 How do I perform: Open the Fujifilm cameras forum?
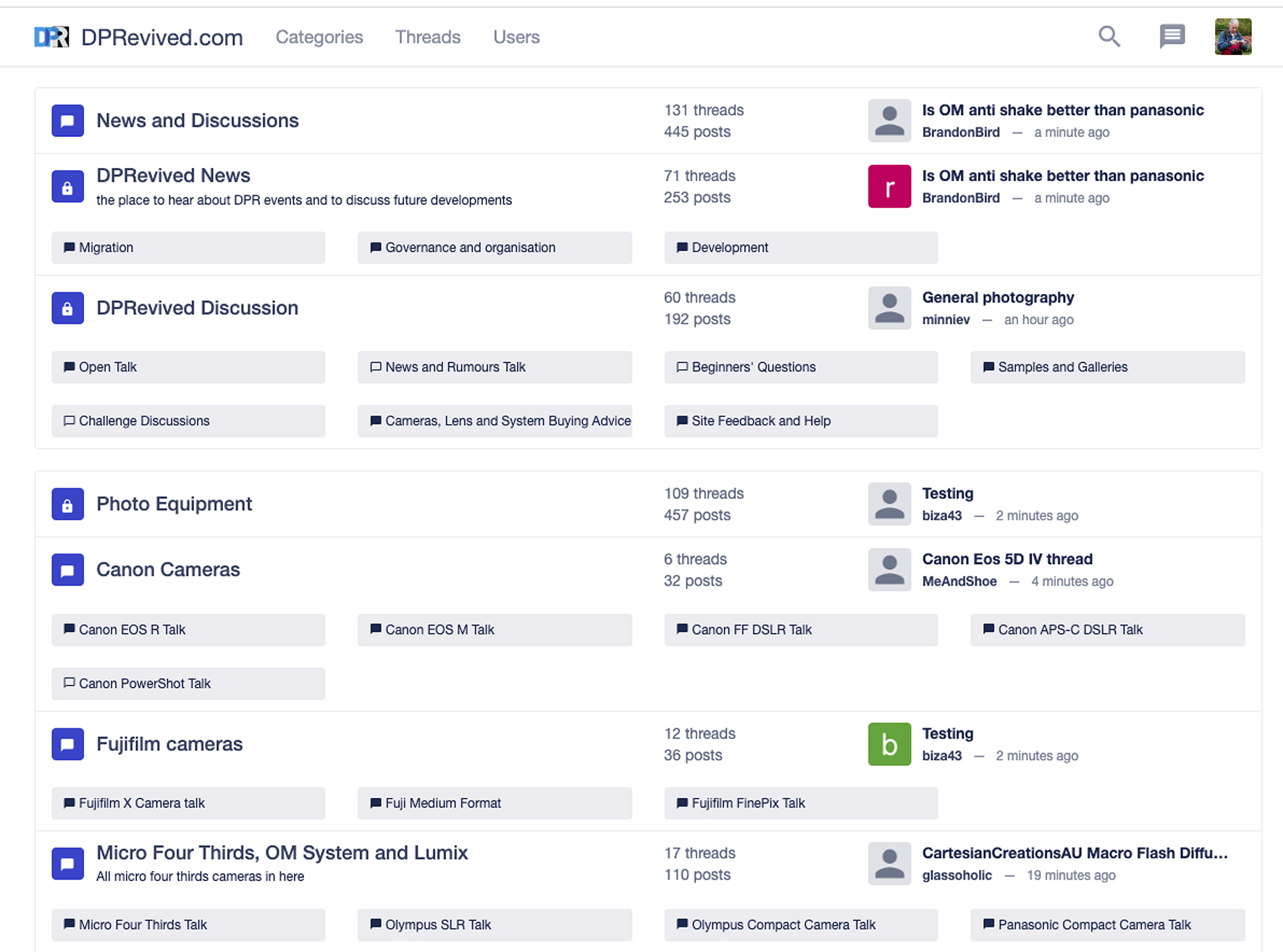pyautogui.click(x=169, y=744)
